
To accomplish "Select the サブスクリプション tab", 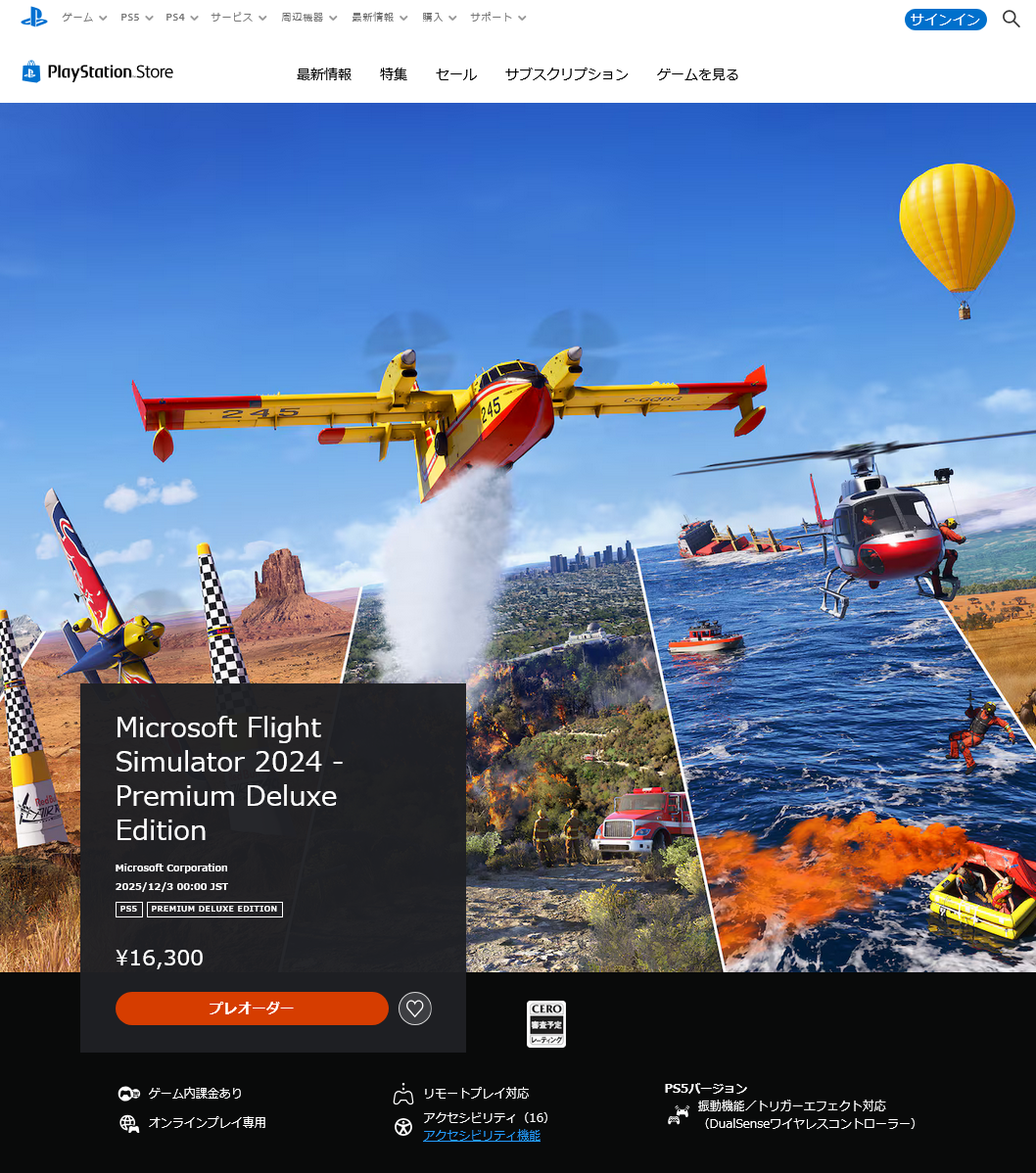I will click(x=566, y=74).
